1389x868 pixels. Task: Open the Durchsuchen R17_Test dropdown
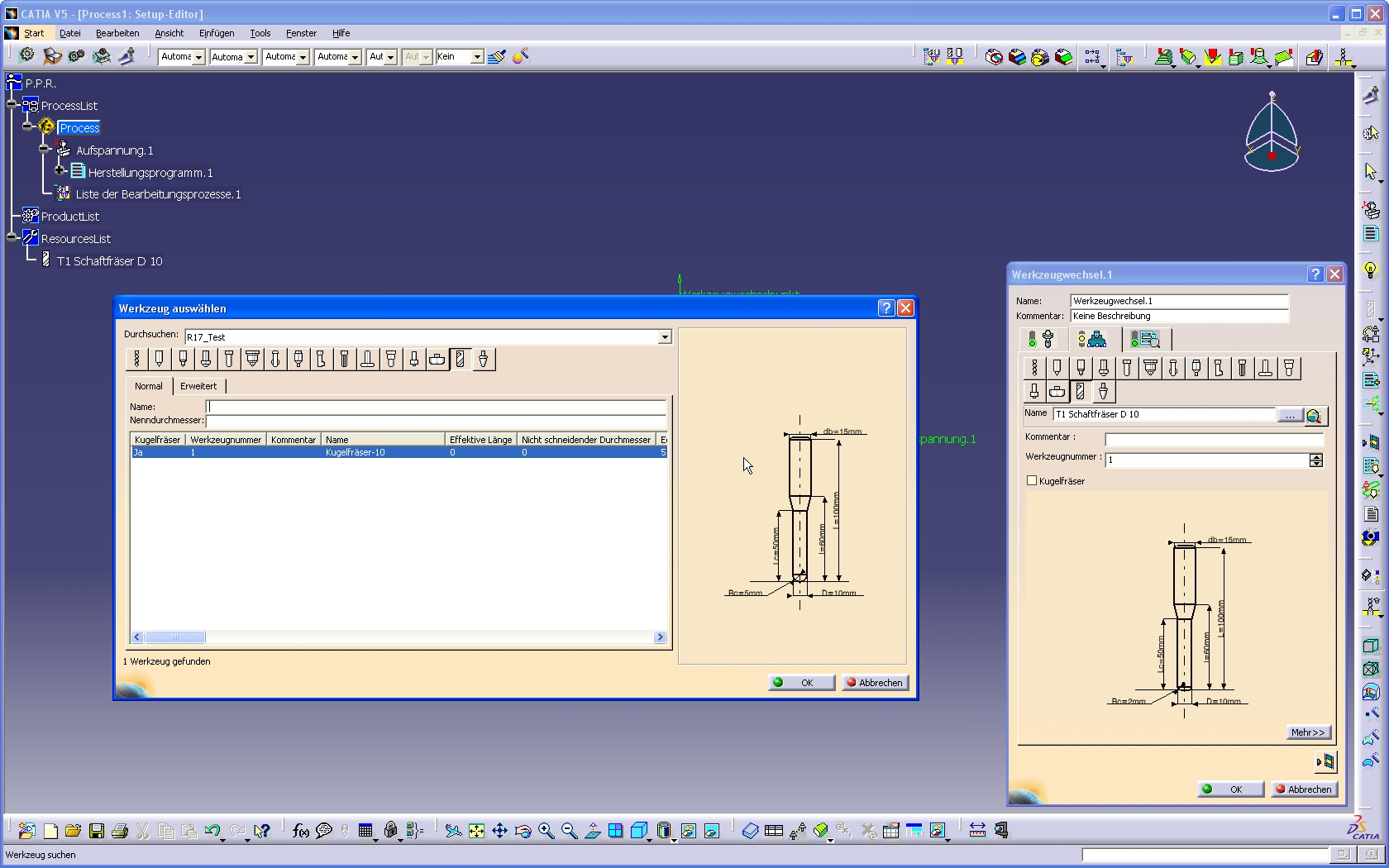pos(664,337)
